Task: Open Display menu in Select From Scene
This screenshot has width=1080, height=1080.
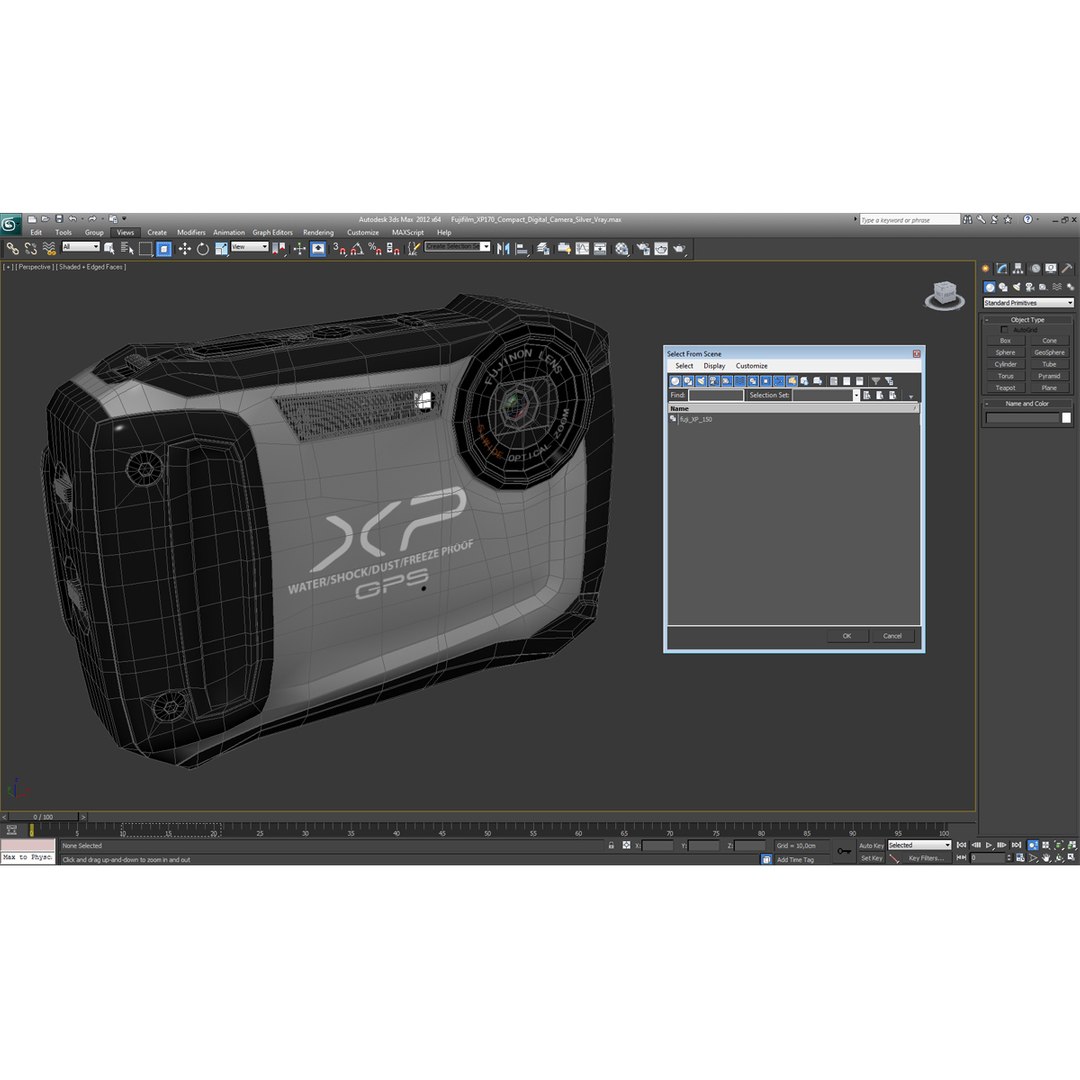Action: tap(714, 366)
